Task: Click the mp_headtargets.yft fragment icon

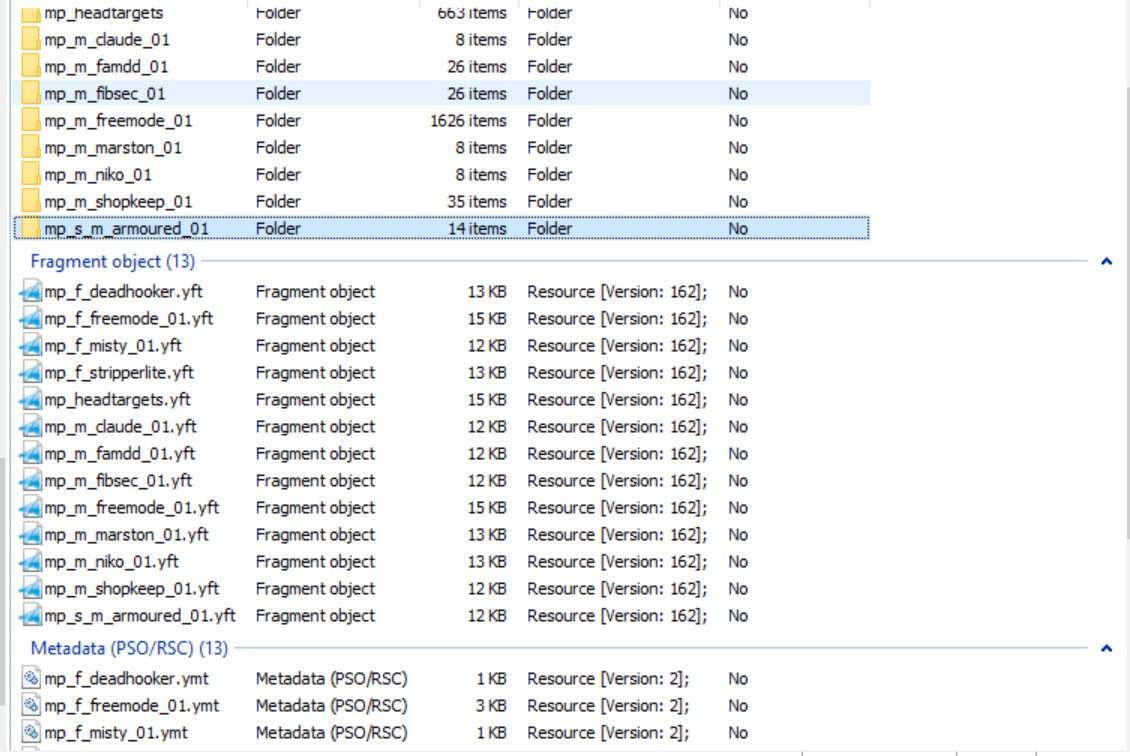Action: [30, 400]
